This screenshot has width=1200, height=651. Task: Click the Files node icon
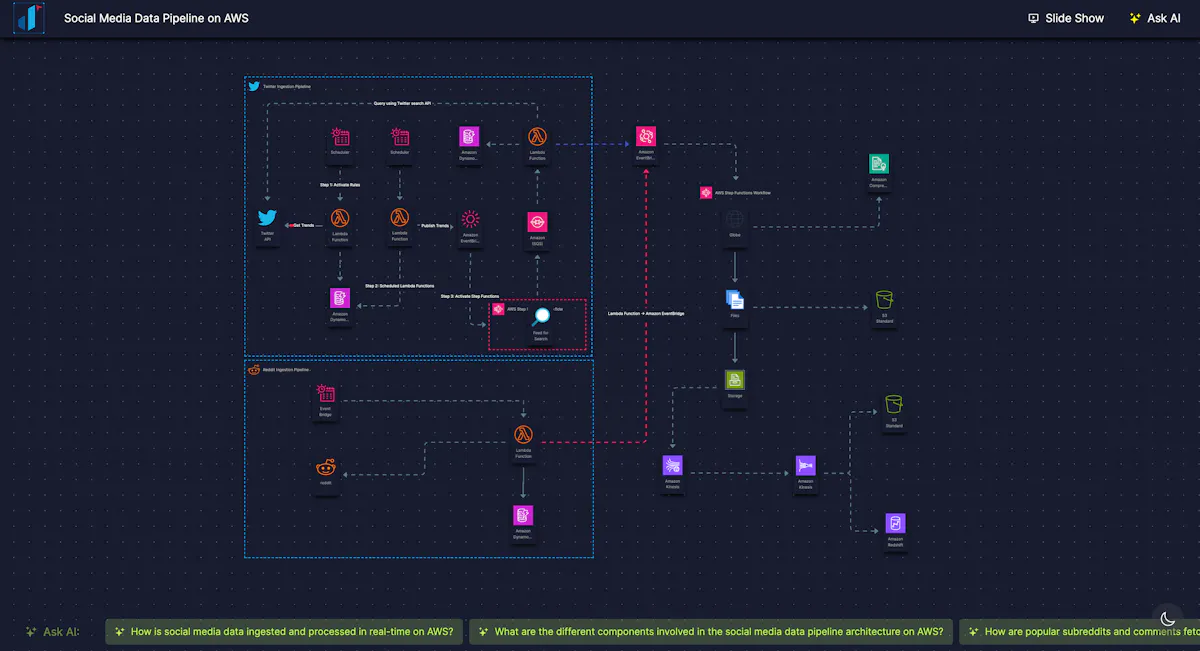[735, 299]
